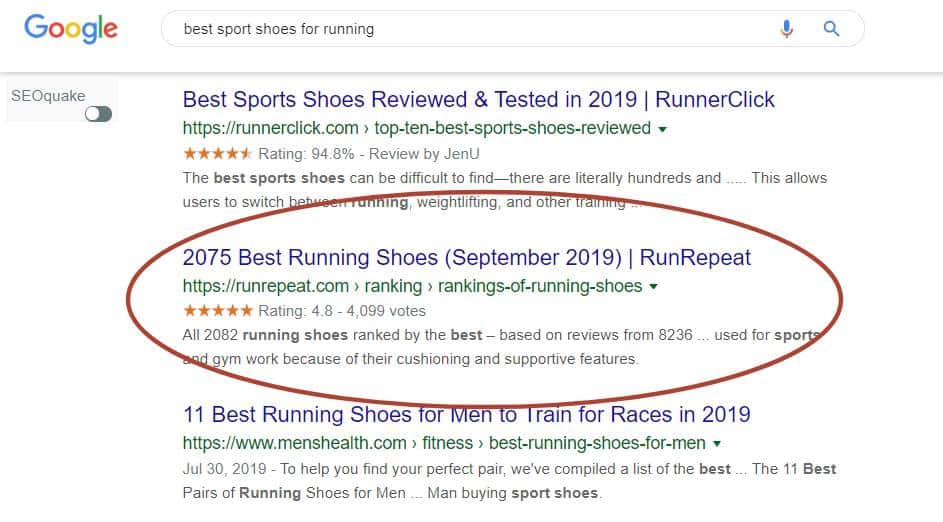Click the runnerclick.com green URL

tap(417, 128)
